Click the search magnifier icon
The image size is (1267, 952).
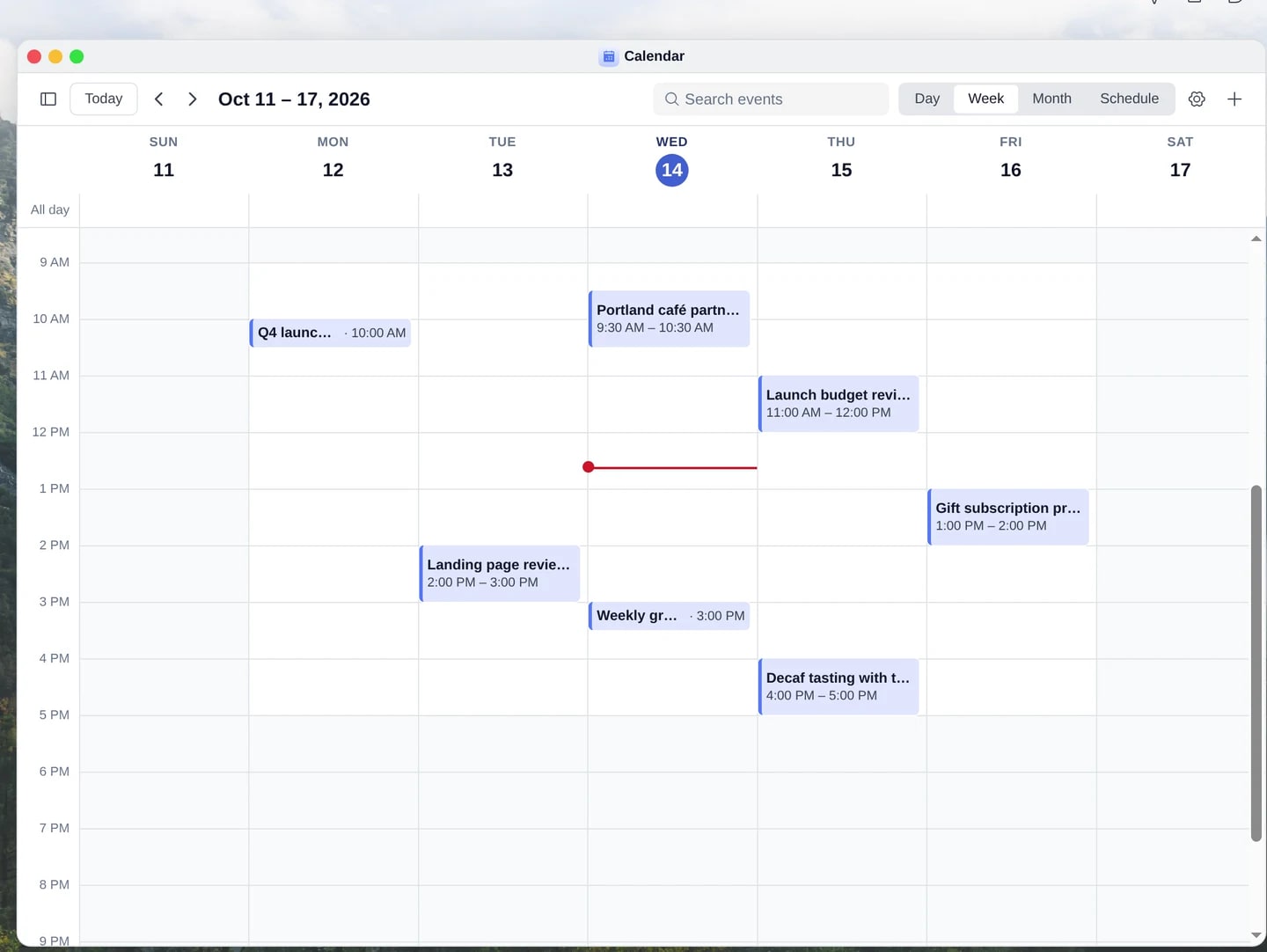pyautogui.click(x=671, y=99)
